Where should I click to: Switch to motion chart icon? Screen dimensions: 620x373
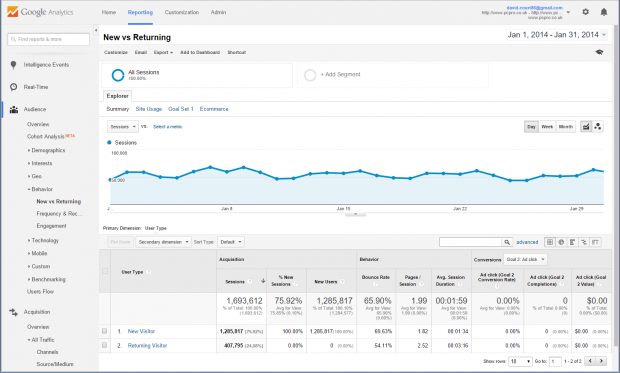pos(597,127)
